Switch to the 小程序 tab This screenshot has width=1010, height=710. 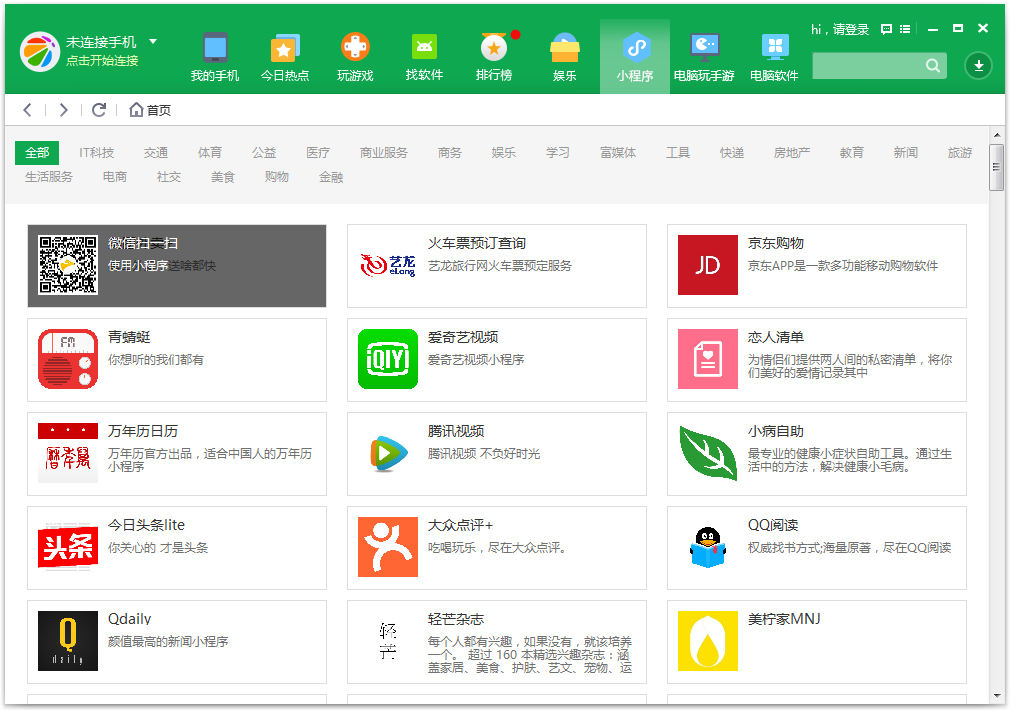click(x=633, y=55)
